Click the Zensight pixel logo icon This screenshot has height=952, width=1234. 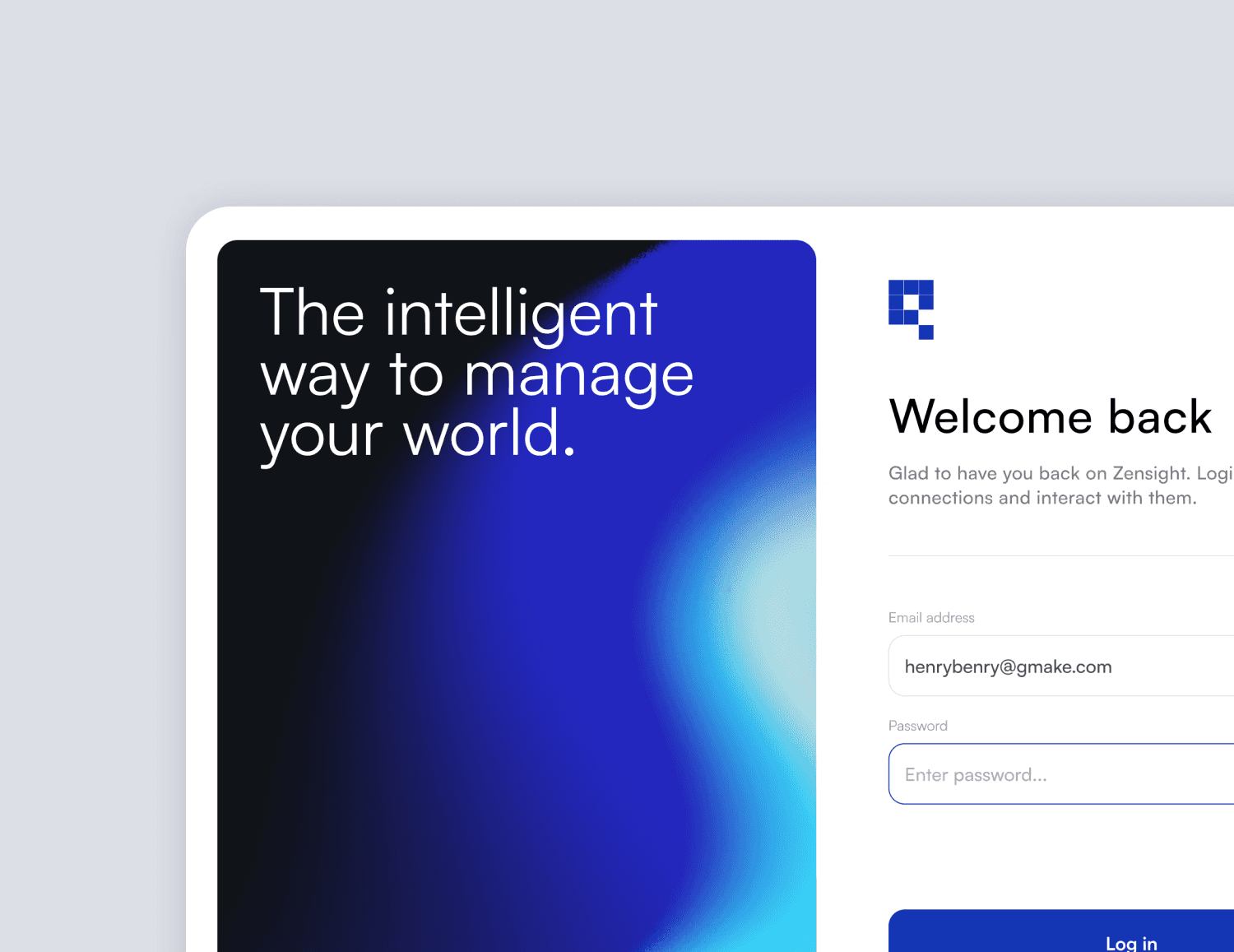click(911, 309)
